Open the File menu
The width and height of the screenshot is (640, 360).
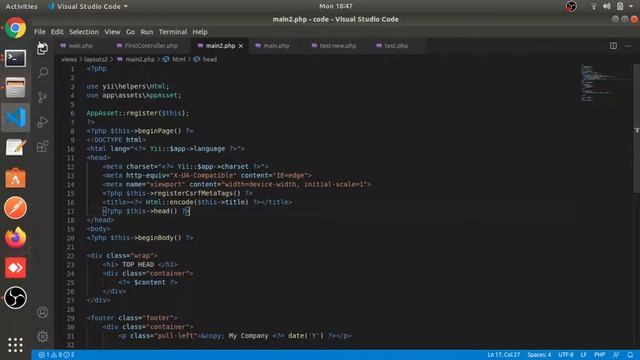[x=40, y=32]
